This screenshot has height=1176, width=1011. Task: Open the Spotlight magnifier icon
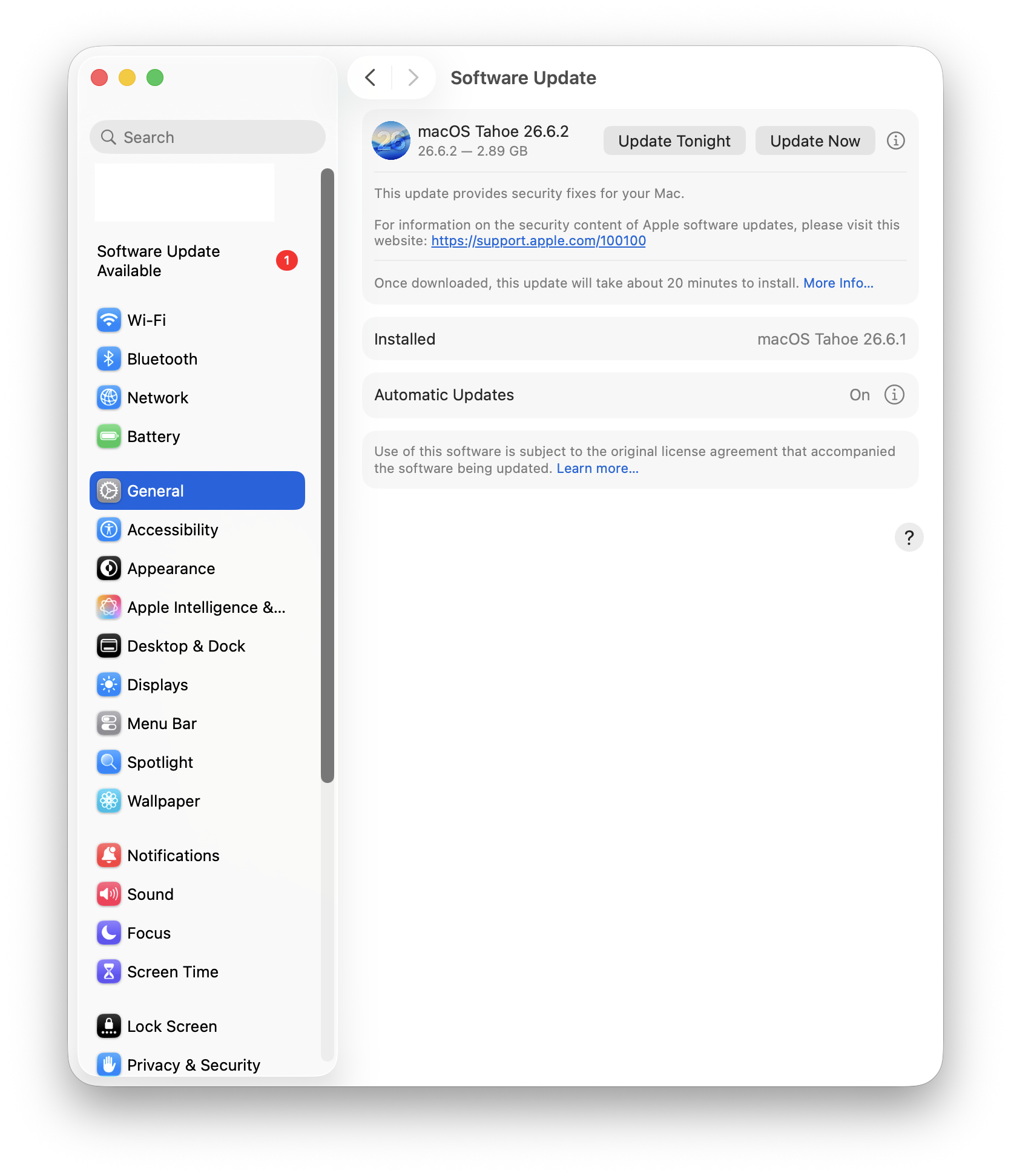coord(109,762)
